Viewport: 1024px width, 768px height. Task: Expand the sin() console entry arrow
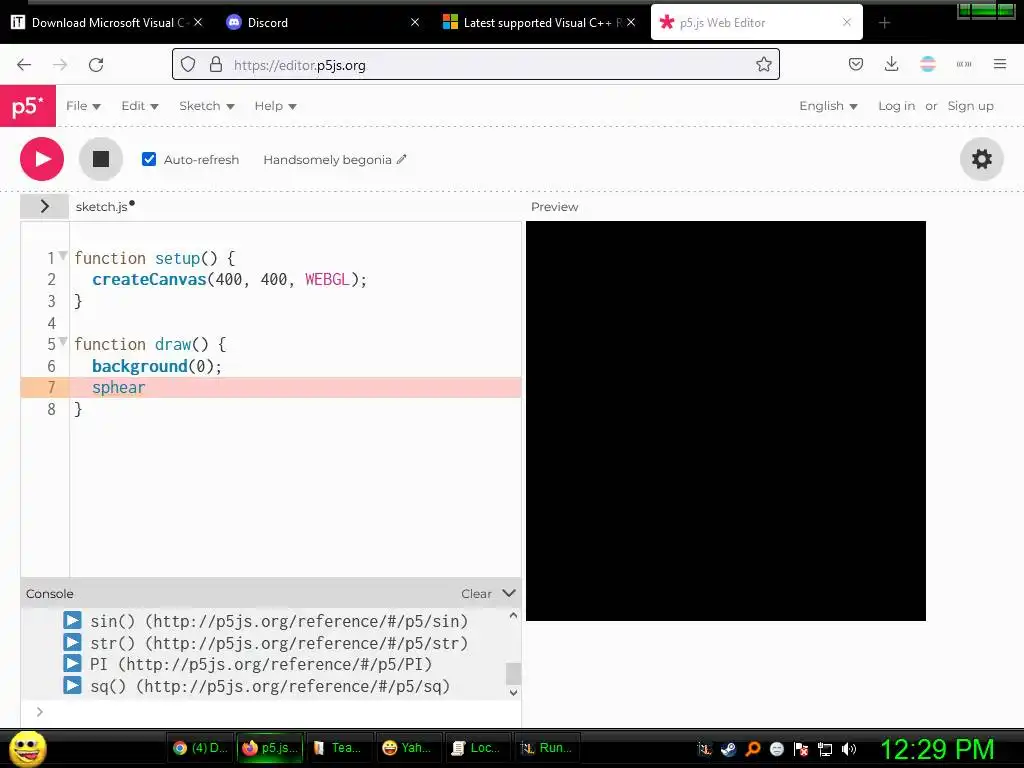click(x=72, y=620)
